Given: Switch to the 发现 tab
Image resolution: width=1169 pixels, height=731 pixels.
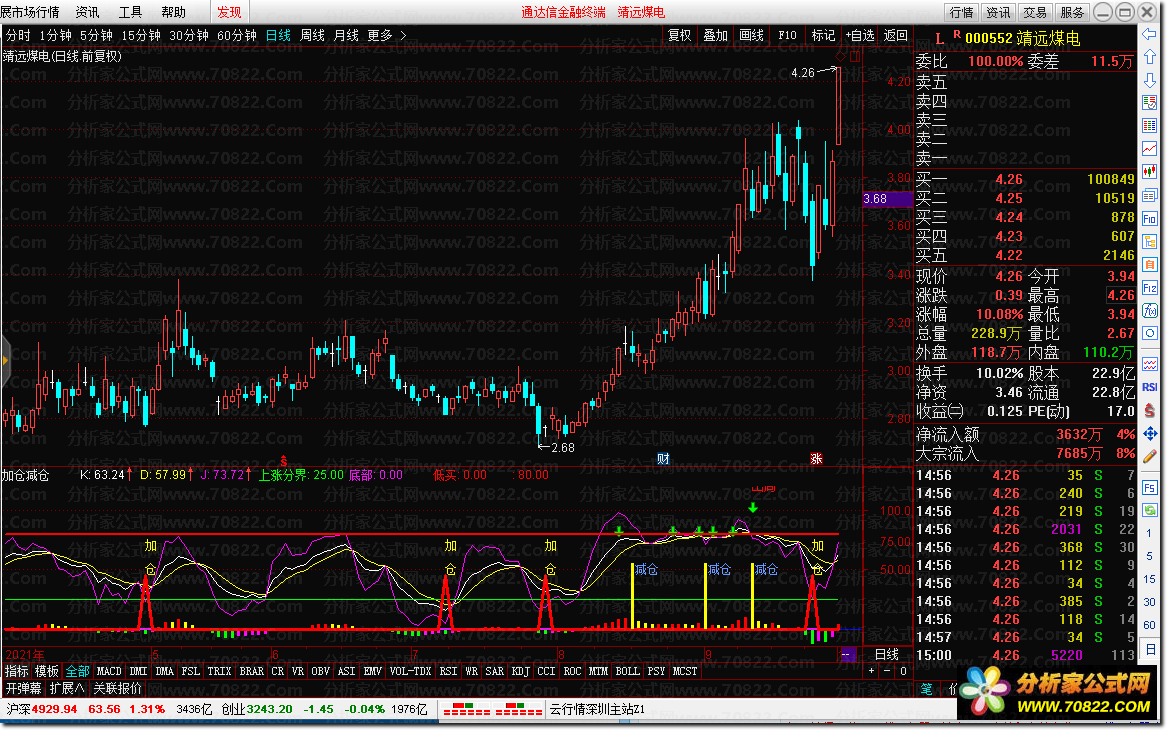Looking at the screenshot, I should (229, 12).
